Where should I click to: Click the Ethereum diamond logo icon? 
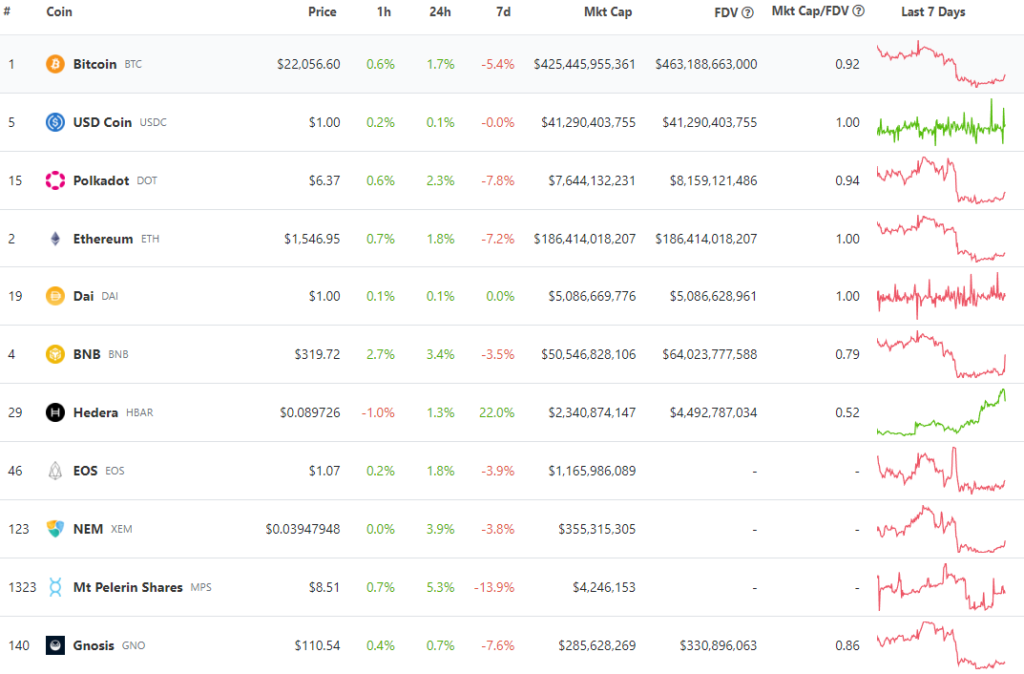click(56, 238)
